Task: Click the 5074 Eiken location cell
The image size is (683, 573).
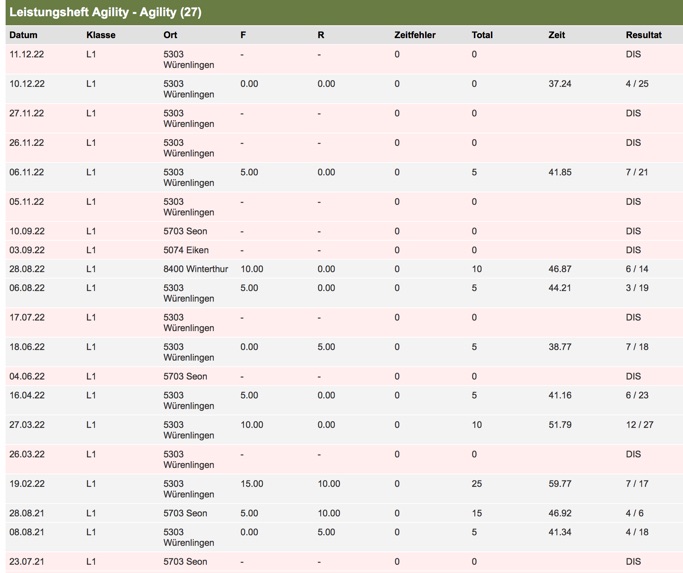Action: [186, 250]
